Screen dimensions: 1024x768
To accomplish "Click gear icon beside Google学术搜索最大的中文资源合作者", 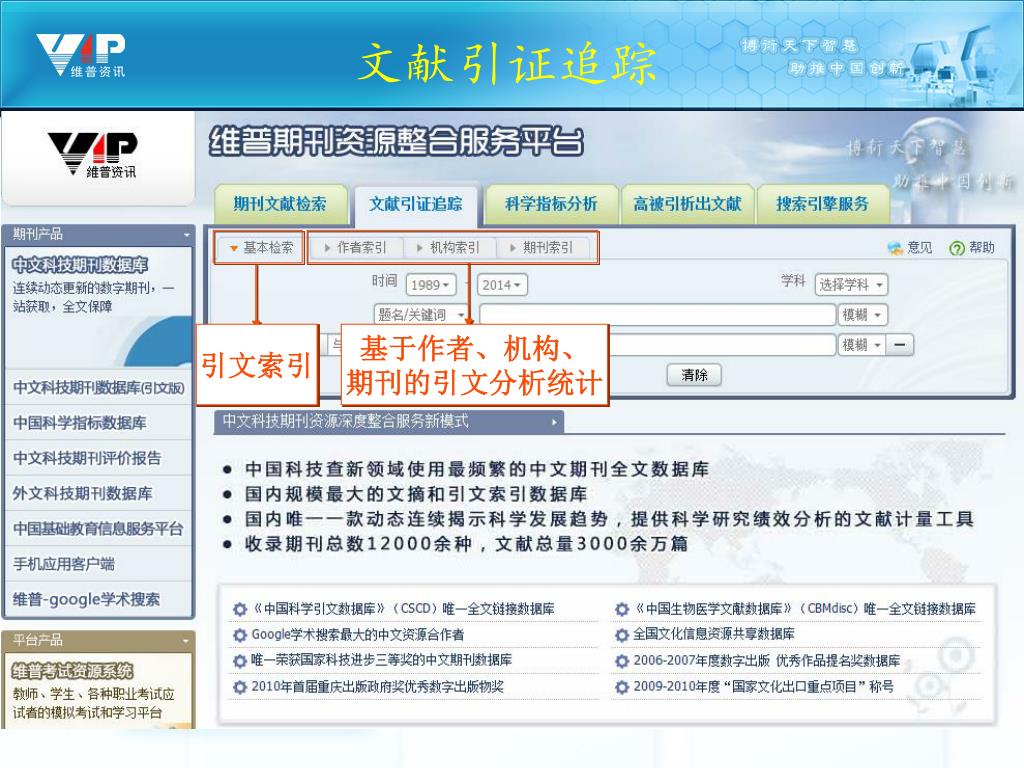I will coord(240,635).
